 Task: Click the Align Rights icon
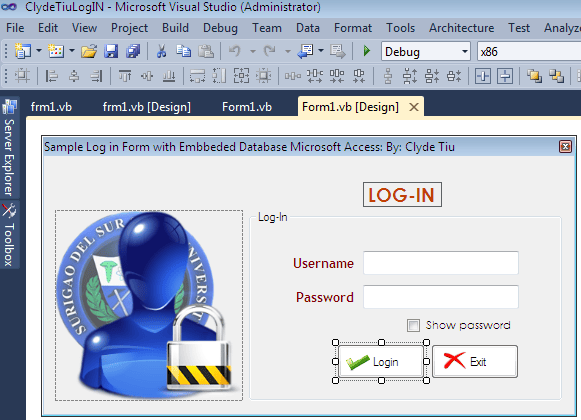pyautogui.click(x=96, y=76)
